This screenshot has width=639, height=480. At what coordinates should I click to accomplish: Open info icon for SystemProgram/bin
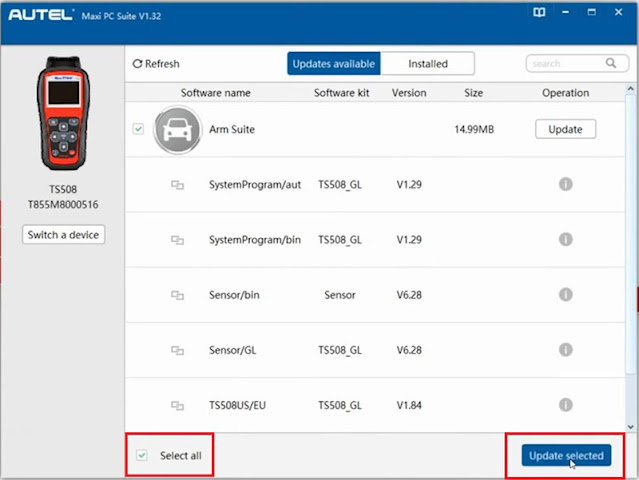tap(565, 239)
